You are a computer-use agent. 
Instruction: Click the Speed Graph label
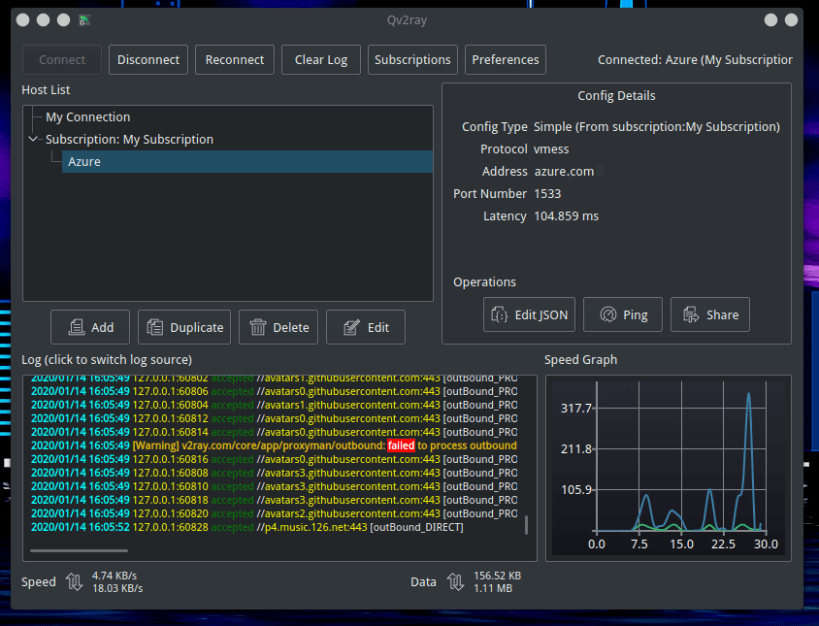[x=581, y=360]
